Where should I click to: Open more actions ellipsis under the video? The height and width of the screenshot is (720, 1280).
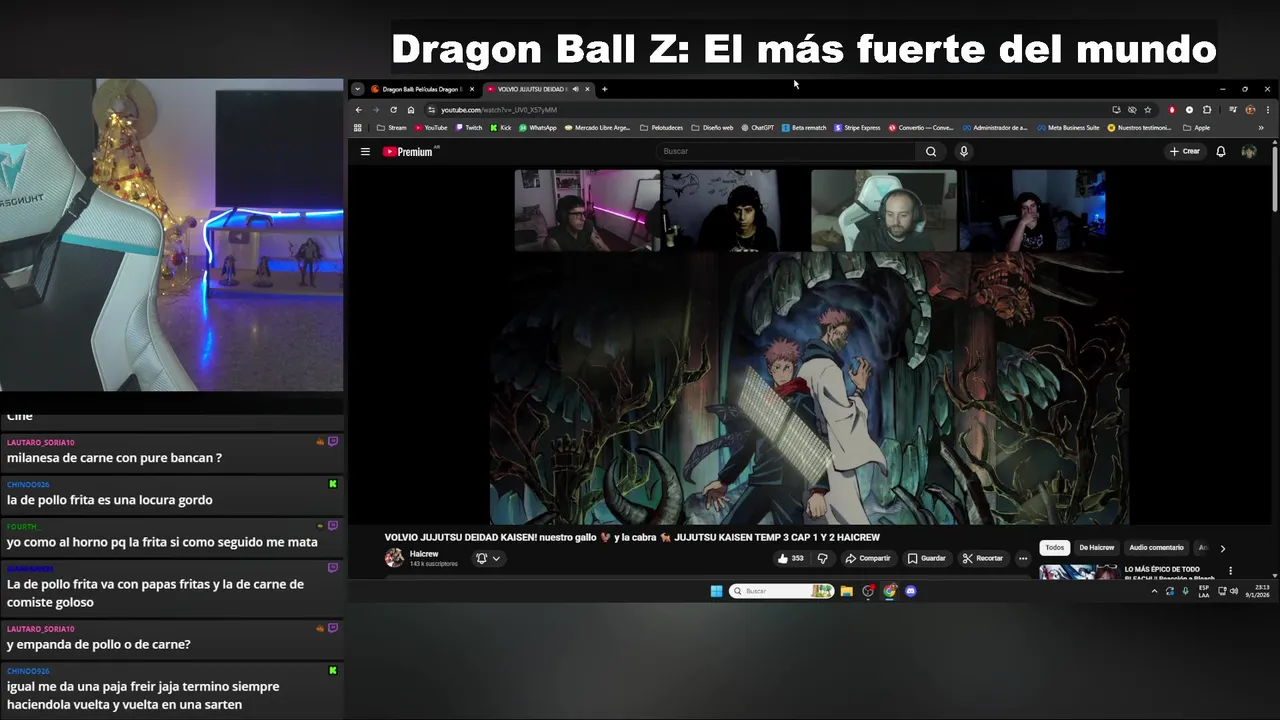(1022, 558)
